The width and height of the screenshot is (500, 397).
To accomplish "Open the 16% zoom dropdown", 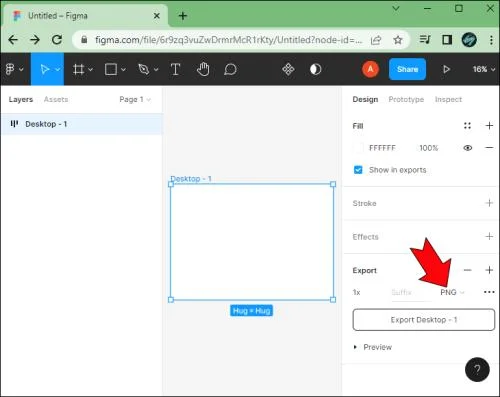I will click(484, 69).
